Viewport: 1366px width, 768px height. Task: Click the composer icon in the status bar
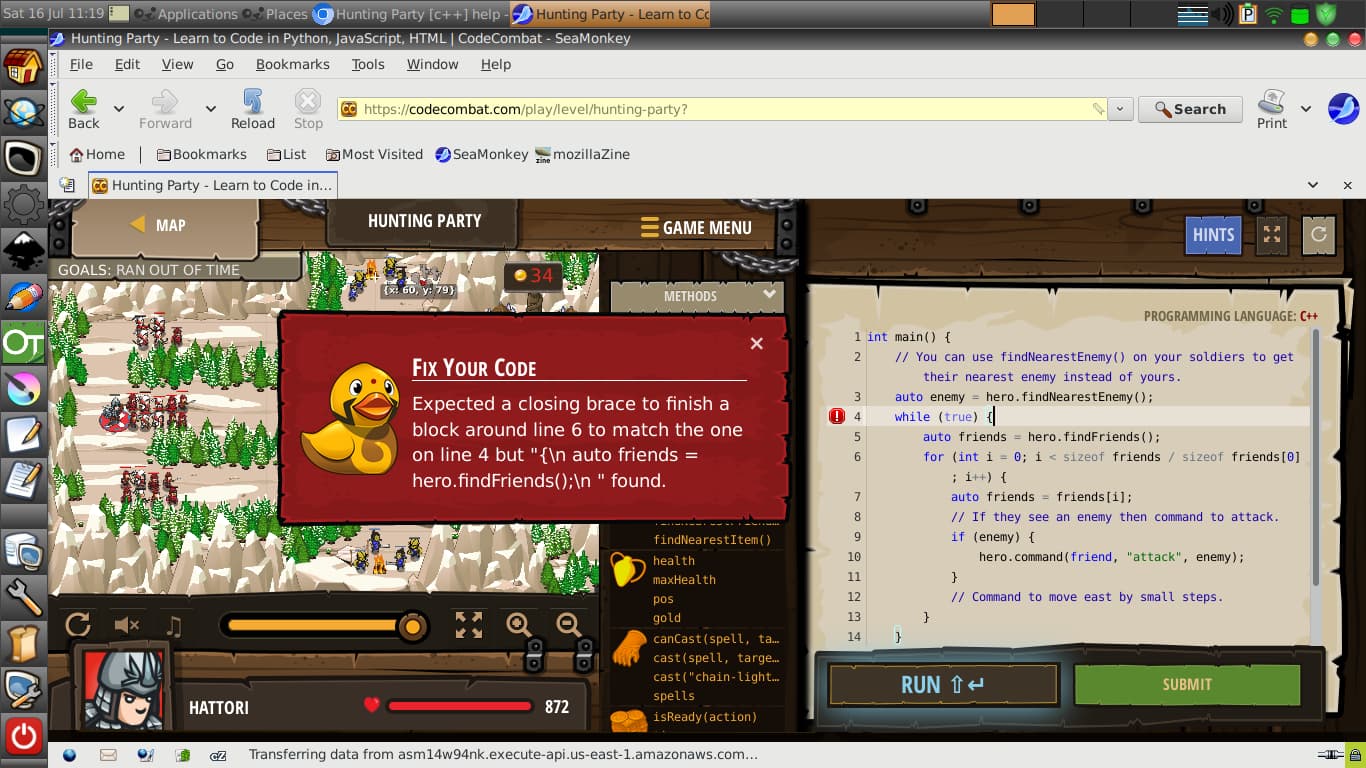tap(145, 755)
